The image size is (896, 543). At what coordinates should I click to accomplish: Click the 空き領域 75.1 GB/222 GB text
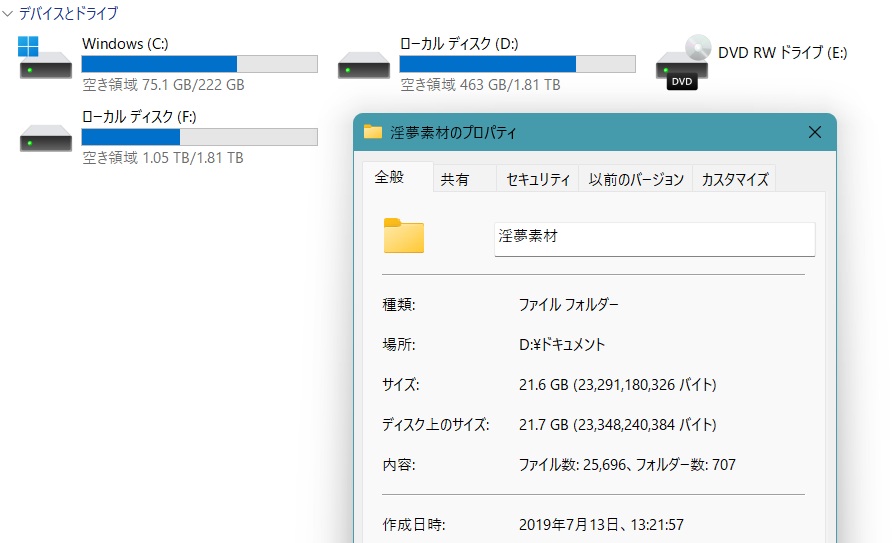point(163,85)
